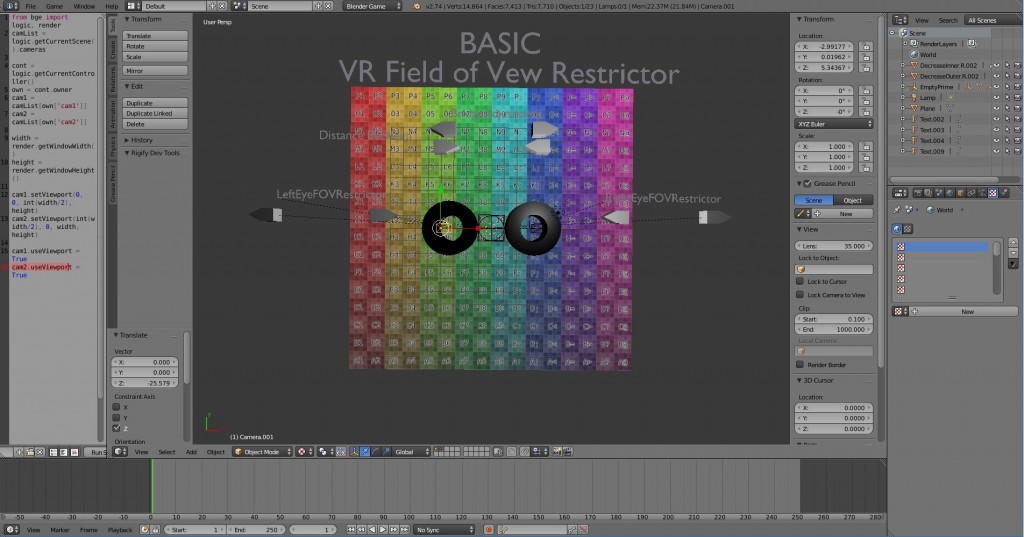Viewport: 1024px width, 537px height.
Task: Toggle renderability camera for Text.009
Action: click(1017, 151)
